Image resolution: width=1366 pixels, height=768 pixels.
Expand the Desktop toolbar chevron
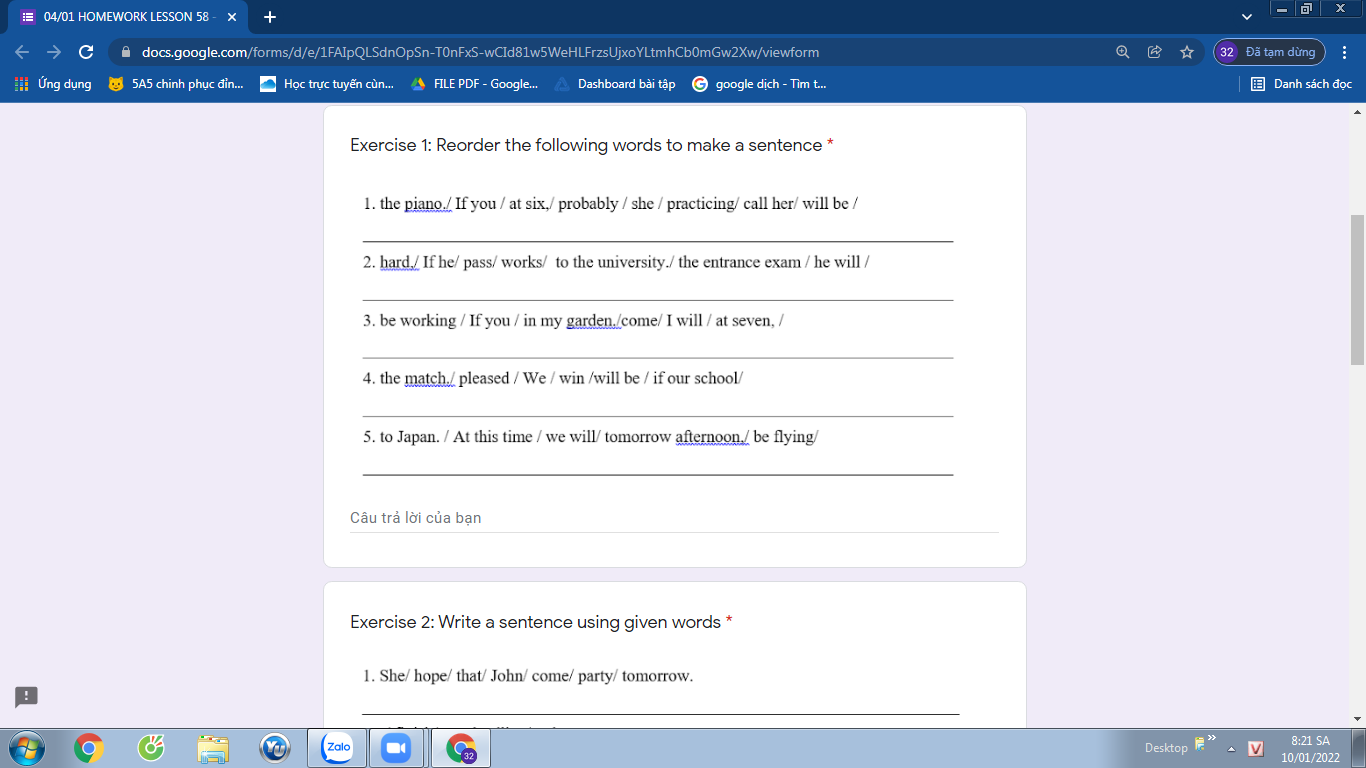(x=1212, y=739)
